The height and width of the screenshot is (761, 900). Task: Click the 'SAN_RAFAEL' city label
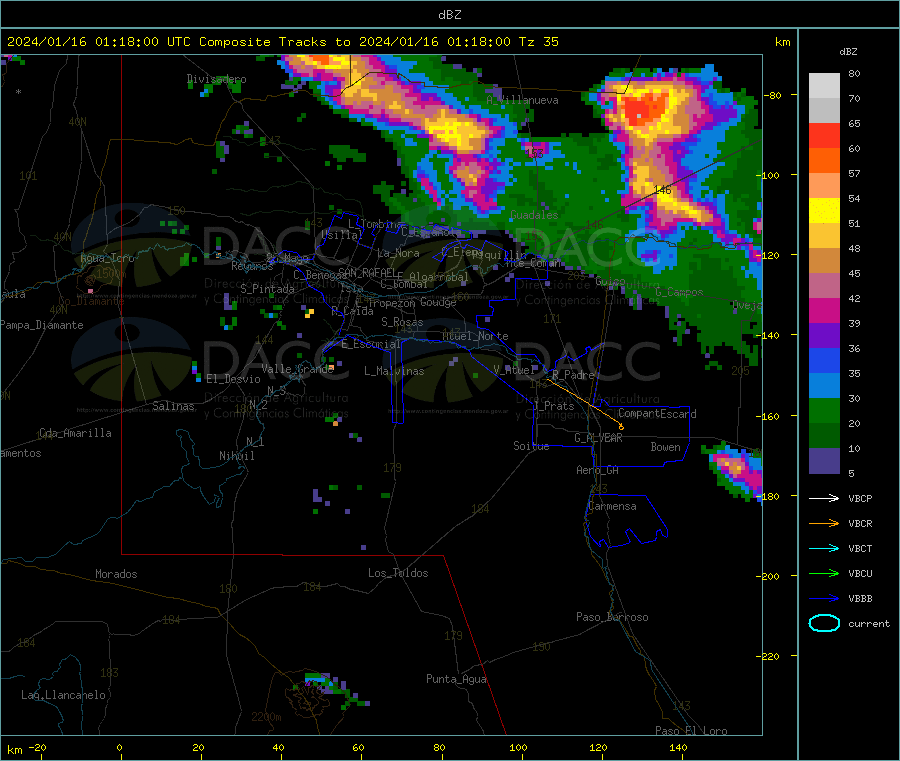pyautogui.click(x=367, y=272)
